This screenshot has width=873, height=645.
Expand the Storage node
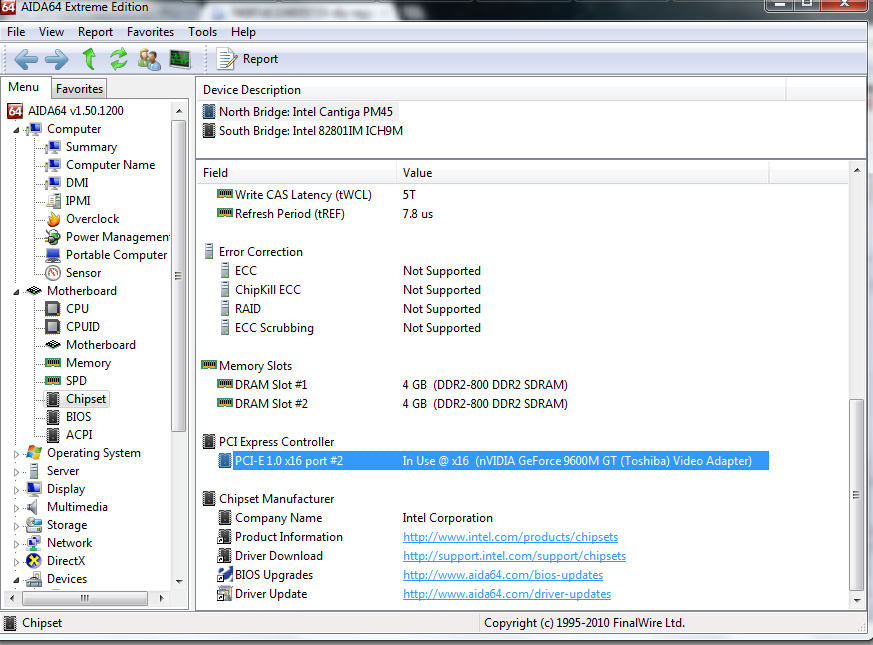click(x=16, y=526)
